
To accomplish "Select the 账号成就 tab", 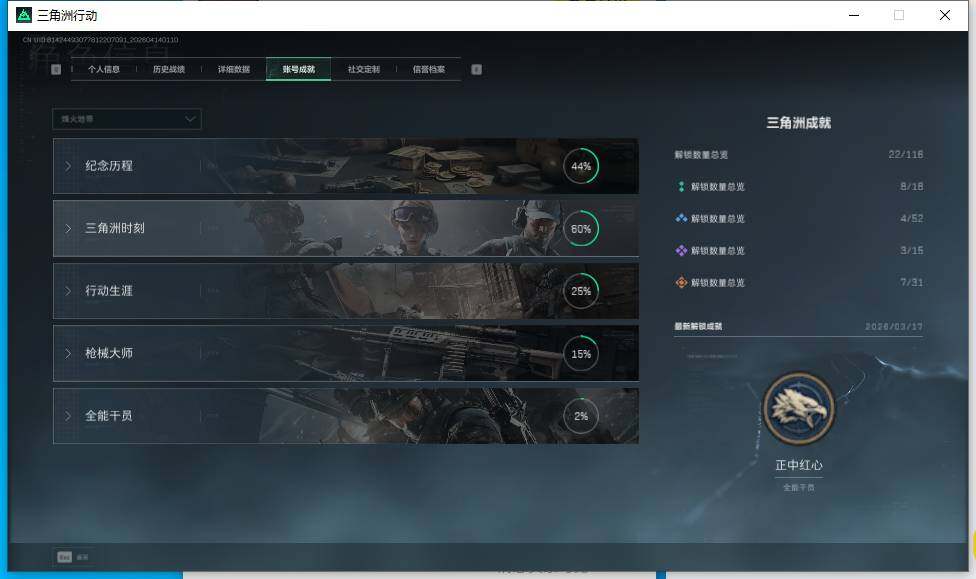I will 298,69.
